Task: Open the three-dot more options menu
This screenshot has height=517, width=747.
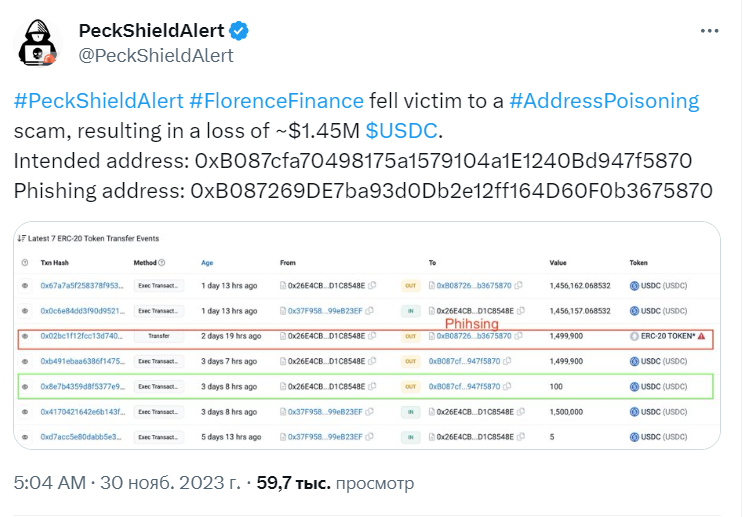Action: (709, 31)
